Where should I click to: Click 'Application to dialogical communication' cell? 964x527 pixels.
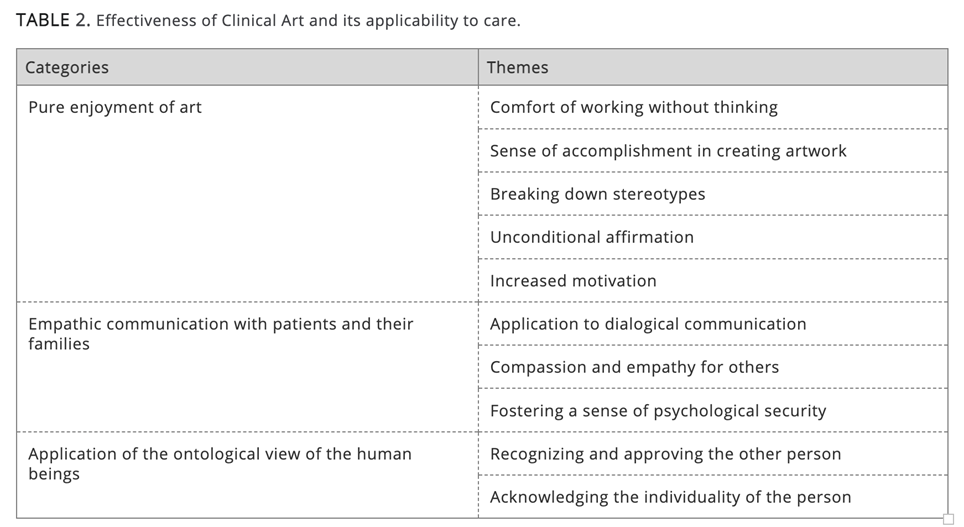pyautogui.click(x=648, y=324)
